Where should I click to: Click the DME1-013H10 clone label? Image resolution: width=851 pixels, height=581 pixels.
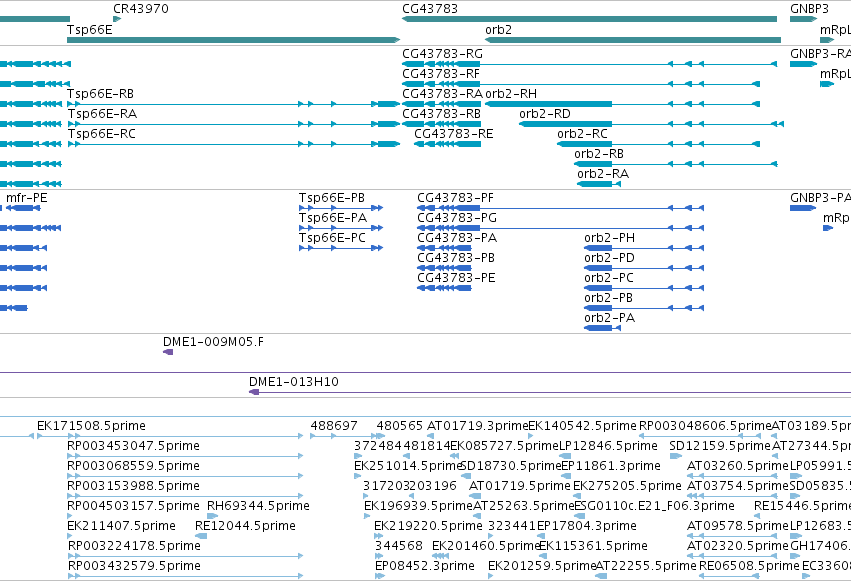click(x=294, y=382)
